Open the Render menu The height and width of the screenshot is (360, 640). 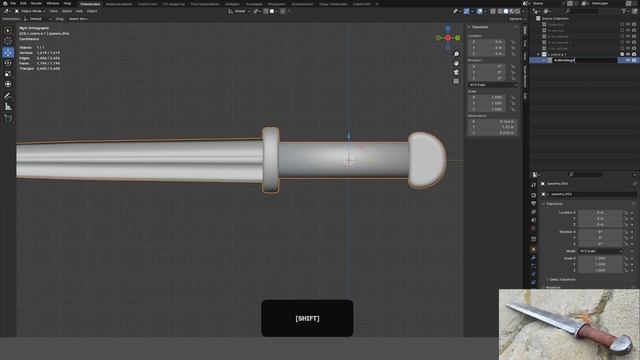36,3
